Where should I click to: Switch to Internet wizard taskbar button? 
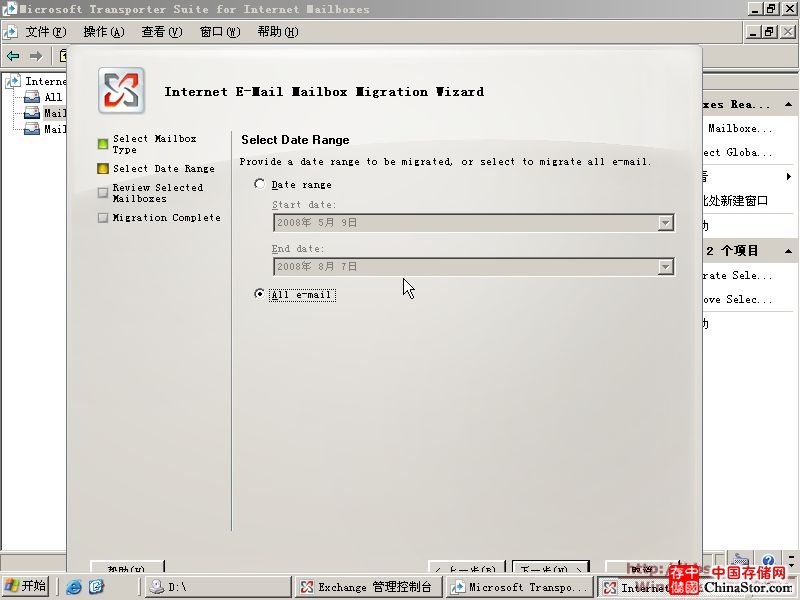click(635, 587)
